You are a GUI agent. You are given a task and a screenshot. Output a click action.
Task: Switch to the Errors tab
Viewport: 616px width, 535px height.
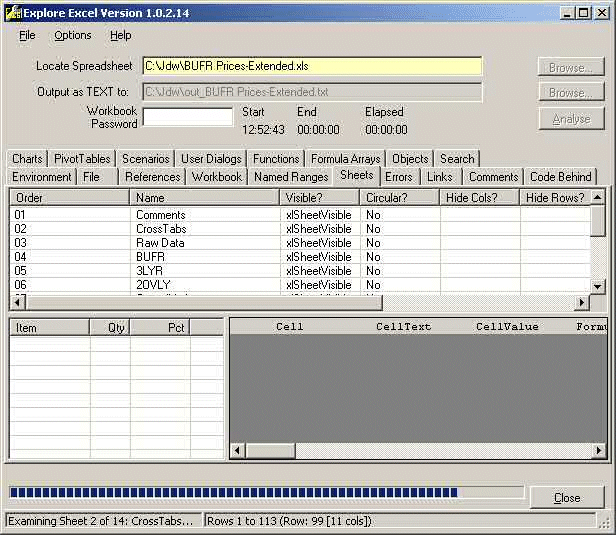tap(399, 177)
